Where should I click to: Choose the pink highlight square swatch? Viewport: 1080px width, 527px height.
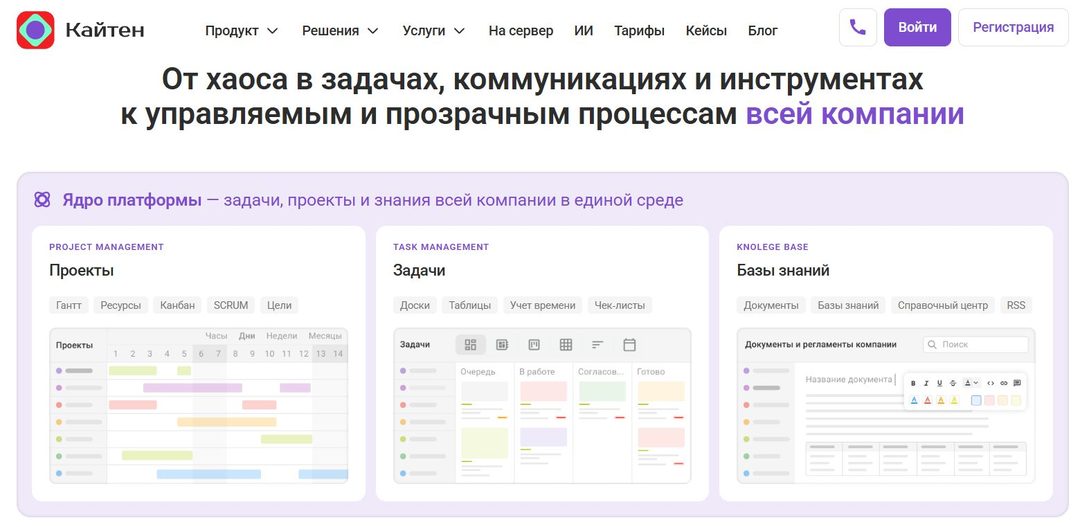(x=989, y=400)
